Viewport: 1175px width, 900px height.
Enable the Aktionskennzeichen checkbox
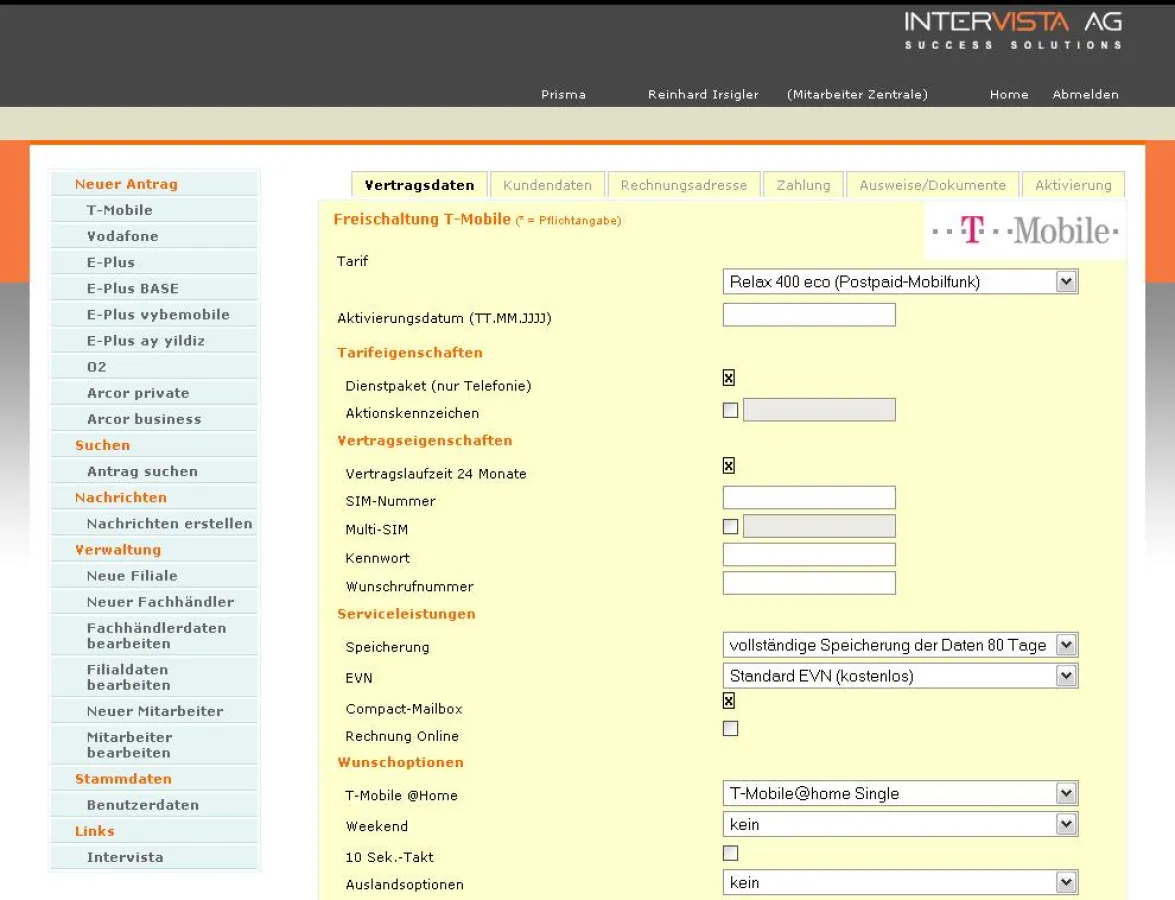click(x=730, y=410)
